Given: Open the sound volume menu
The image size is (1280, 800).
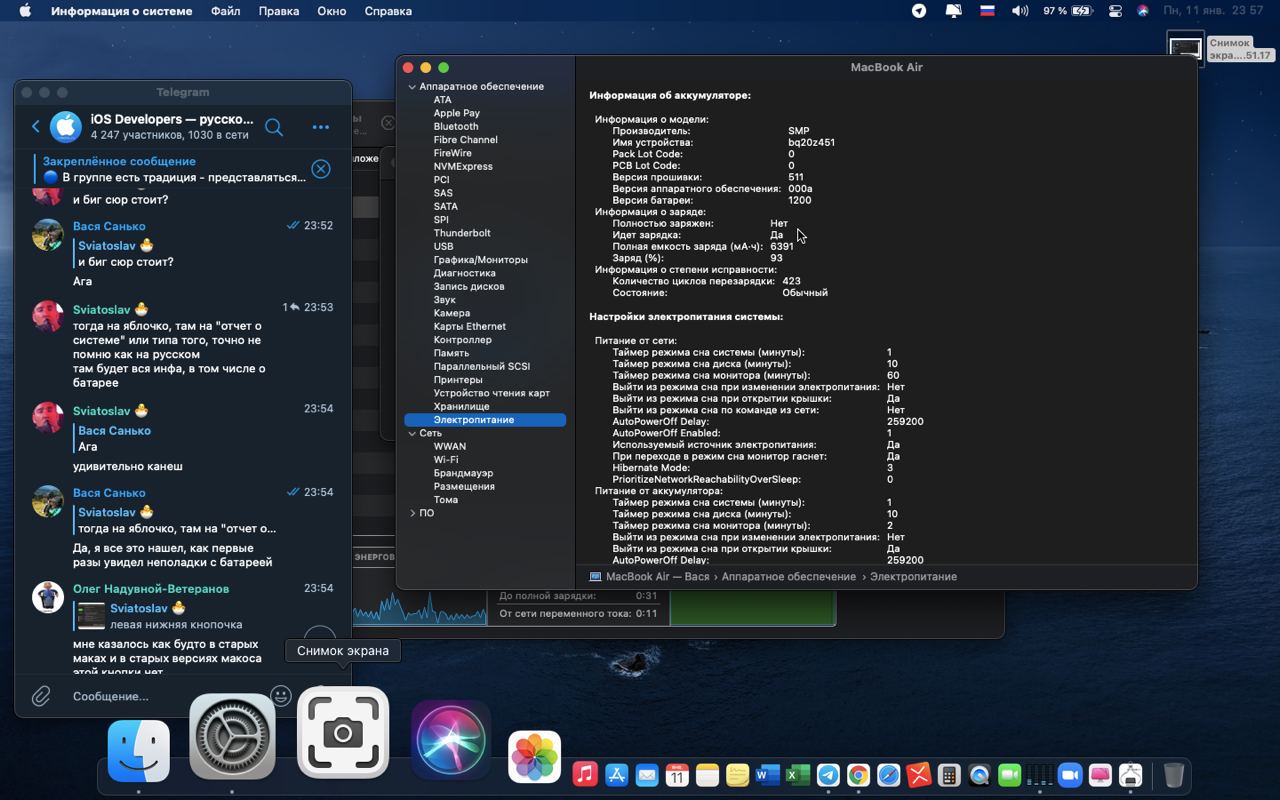Looking at the screenshot, I should [x=1020, y=11].
